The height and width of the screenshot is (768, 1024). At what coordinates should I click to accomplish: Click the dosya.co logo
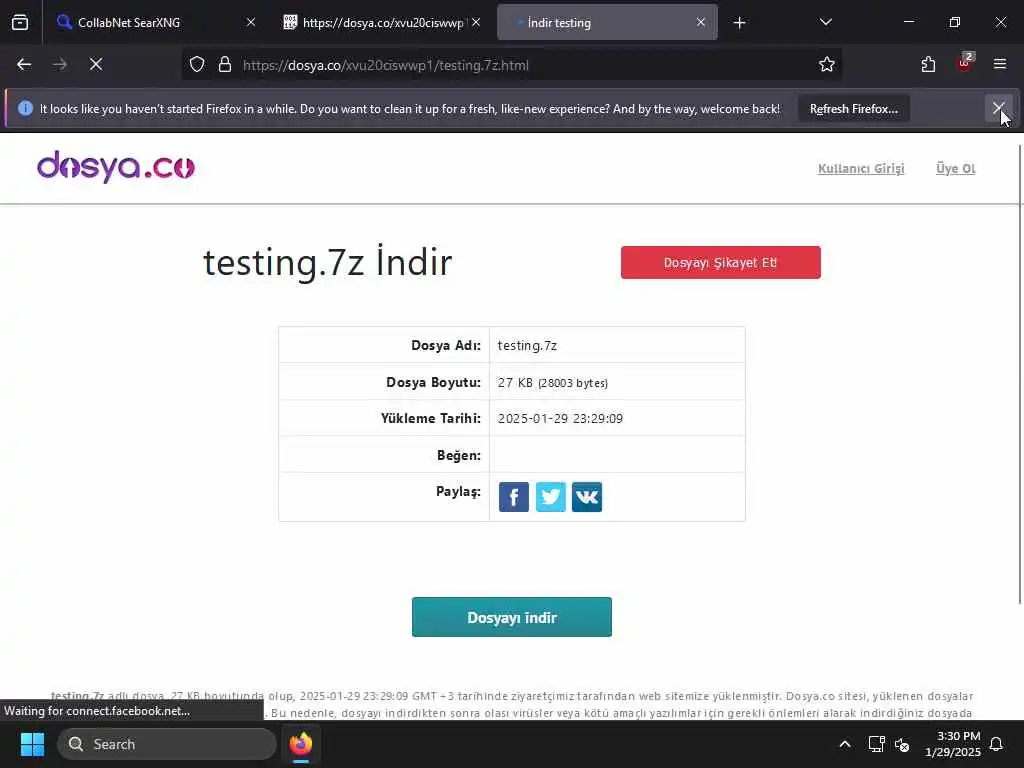[116, 167]
